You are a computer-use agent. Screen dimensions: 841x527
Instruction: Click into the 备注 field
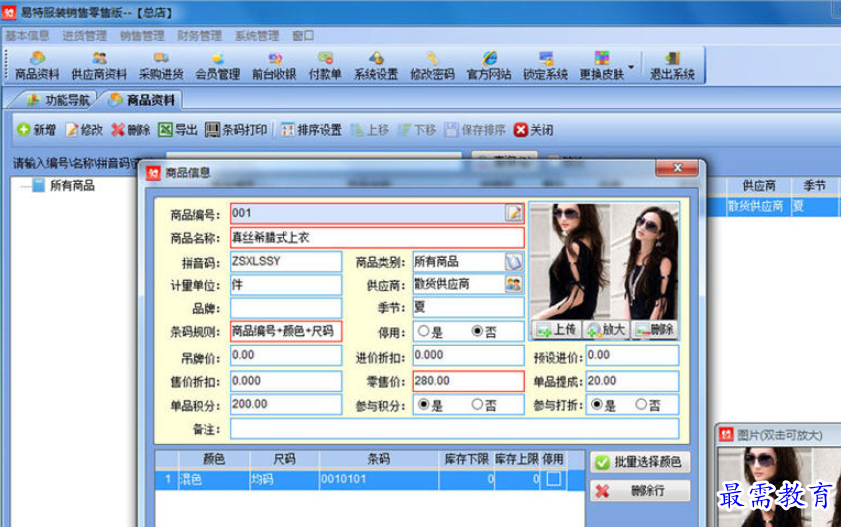(454, 429)
